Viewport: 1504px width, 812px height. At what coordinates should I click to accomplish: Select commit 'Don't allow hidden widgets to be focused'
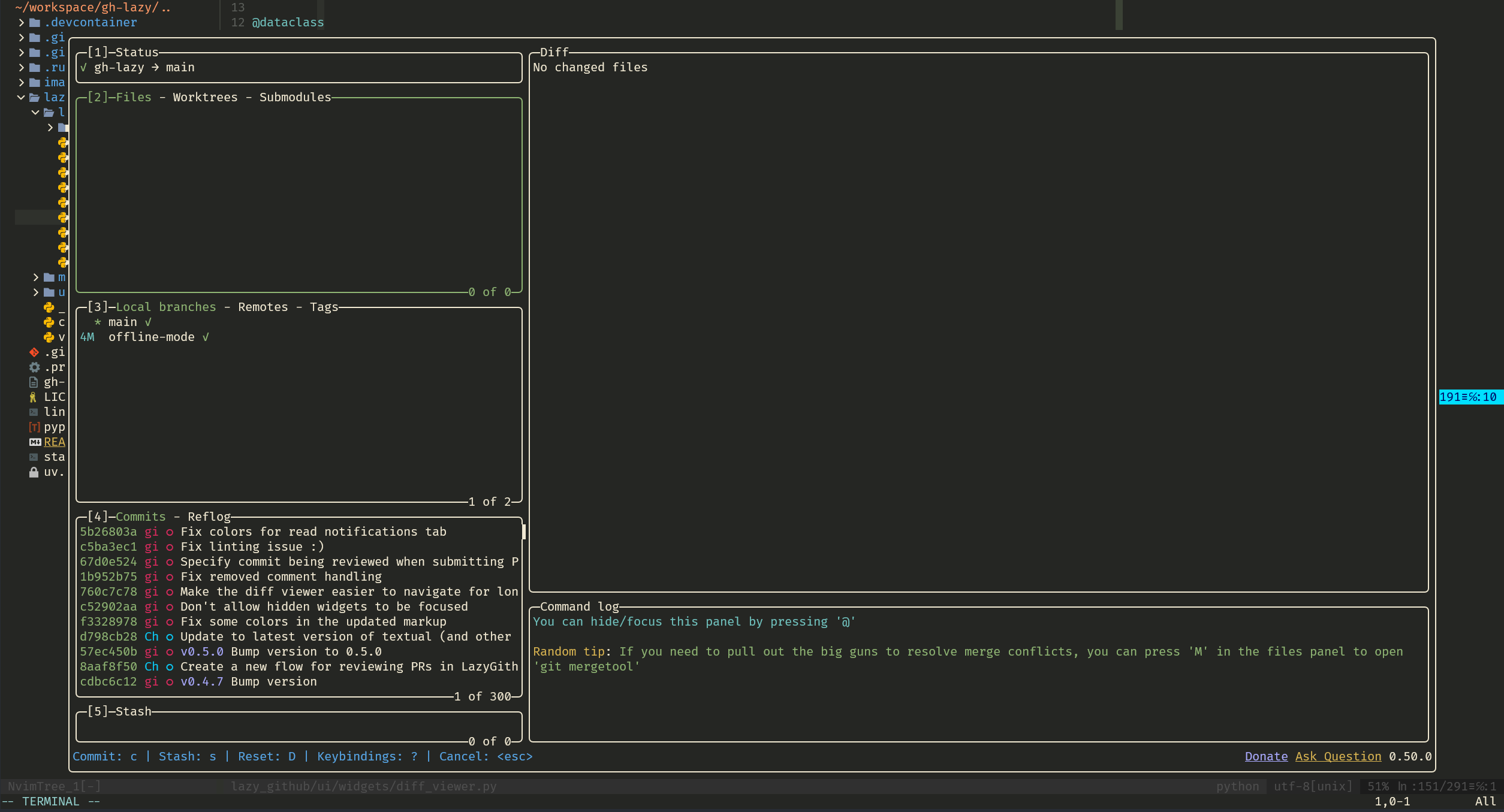[x=299, y=607]
